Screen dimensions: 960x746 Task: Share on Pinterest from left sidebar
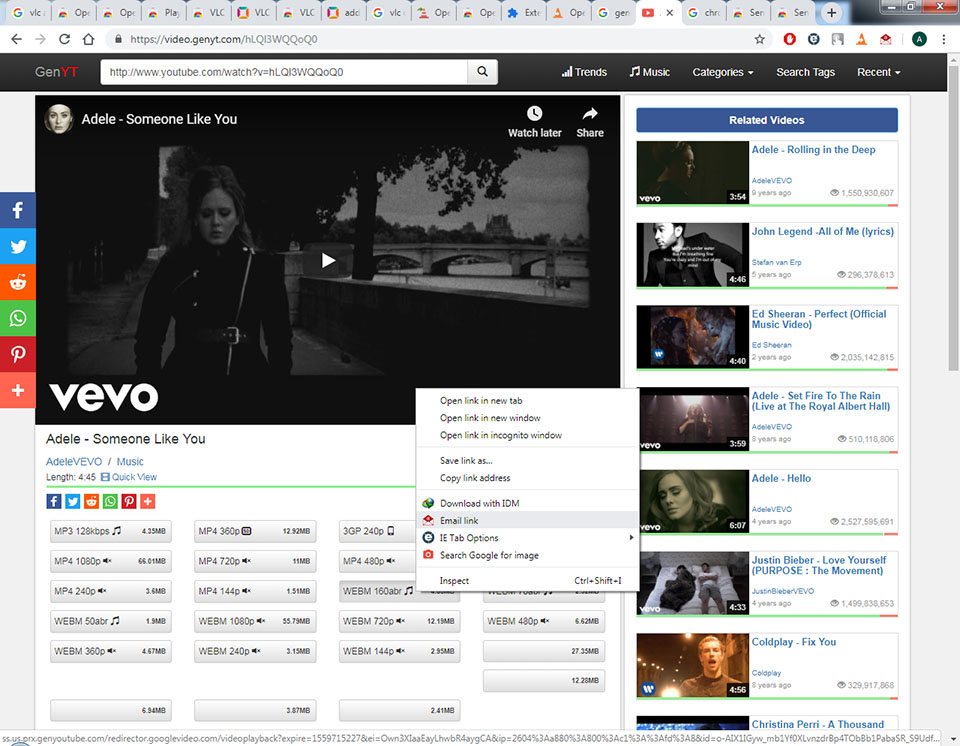[x=18, y=354]
